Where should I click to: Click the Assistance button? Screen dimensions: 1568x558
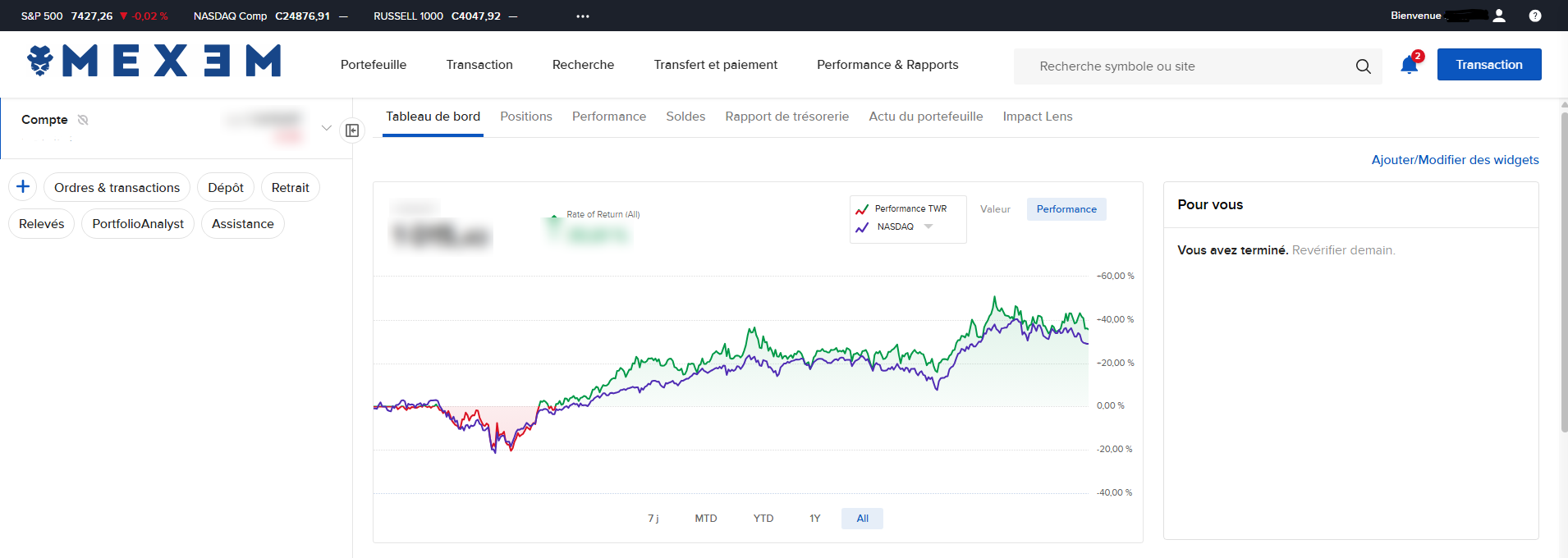243,224
